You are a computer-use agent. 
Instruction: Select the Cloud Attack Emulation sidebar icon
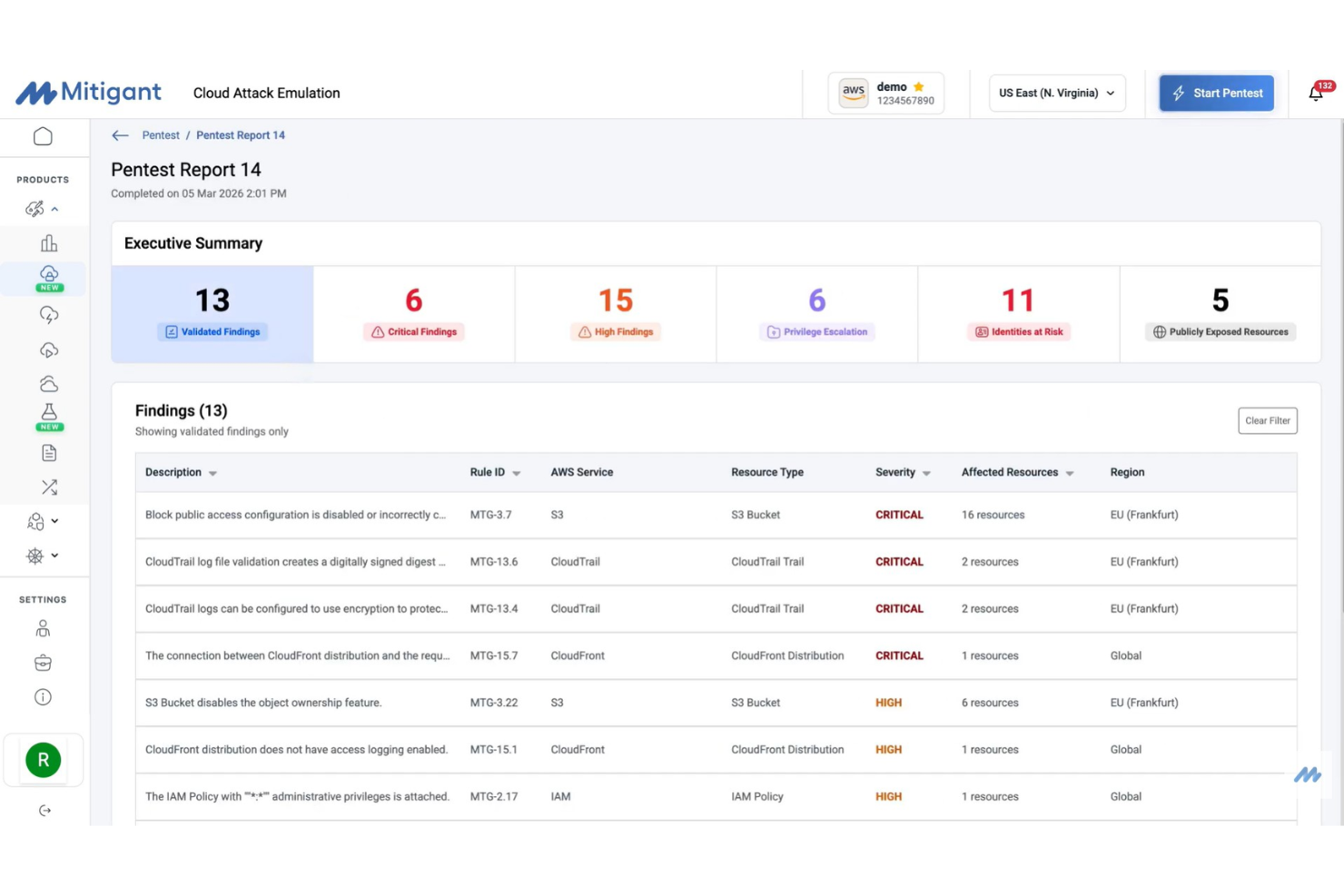(49, 278)
